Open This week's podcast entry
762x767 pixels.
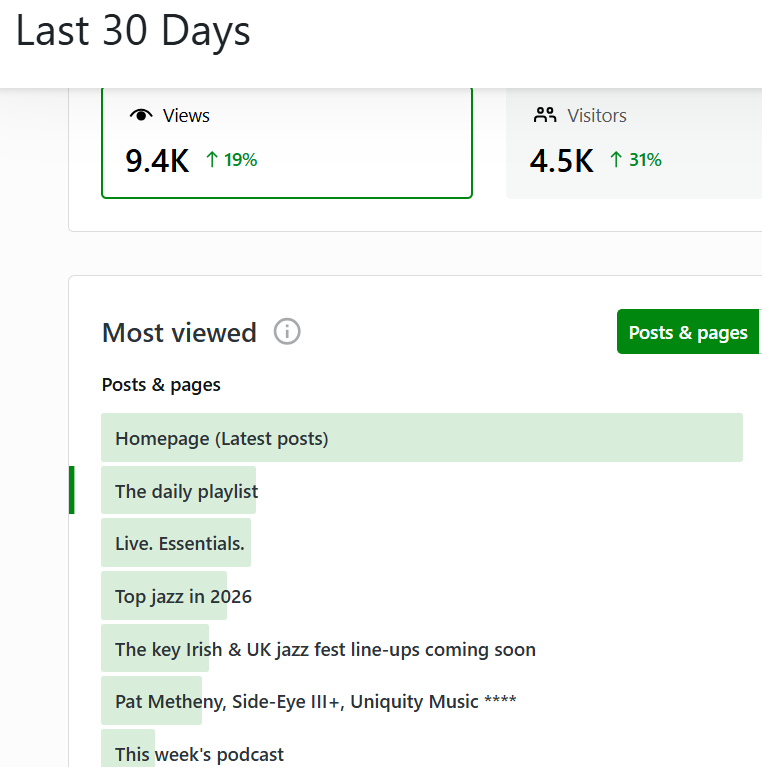coord(199,754)
